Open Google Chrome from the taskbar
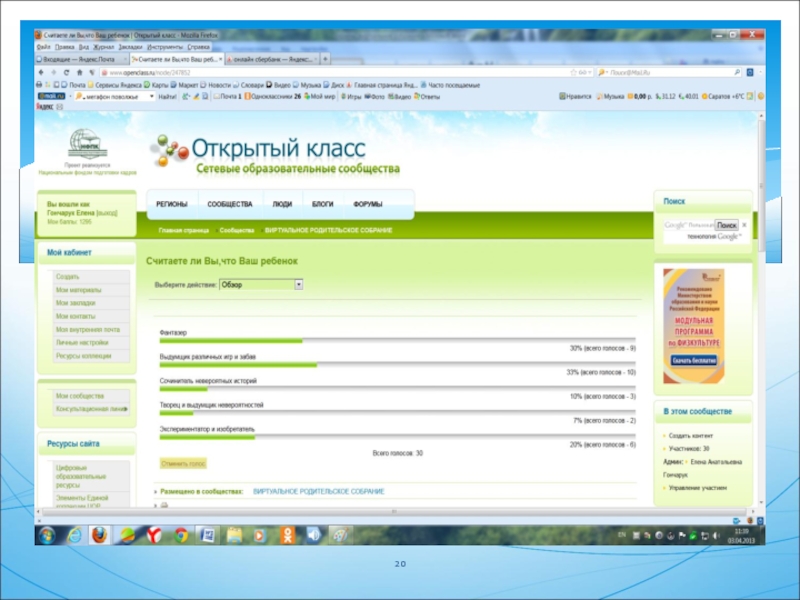800x600 pixels. pyautogui.click(x=181, y=535)
